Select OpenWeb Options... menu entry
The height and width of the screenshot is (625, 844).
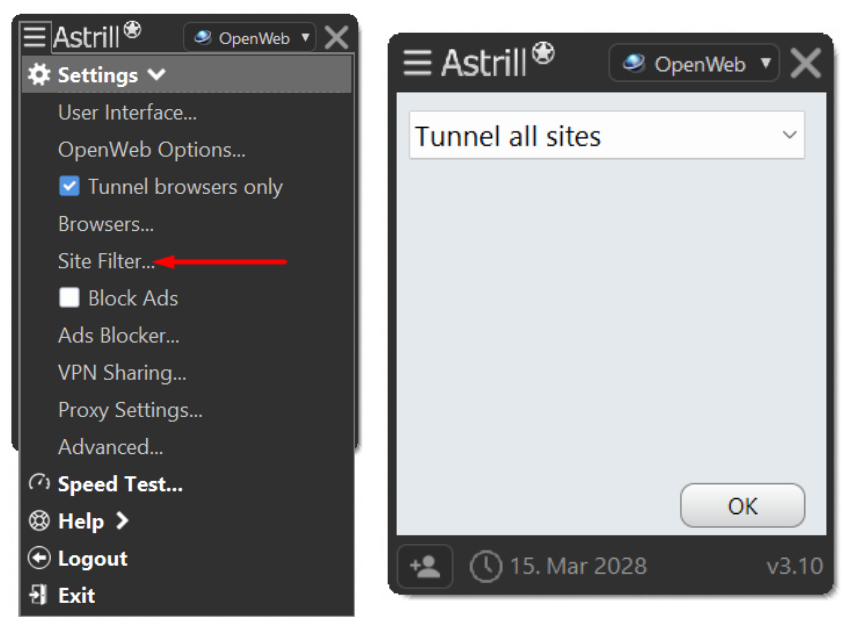point(152,150)
